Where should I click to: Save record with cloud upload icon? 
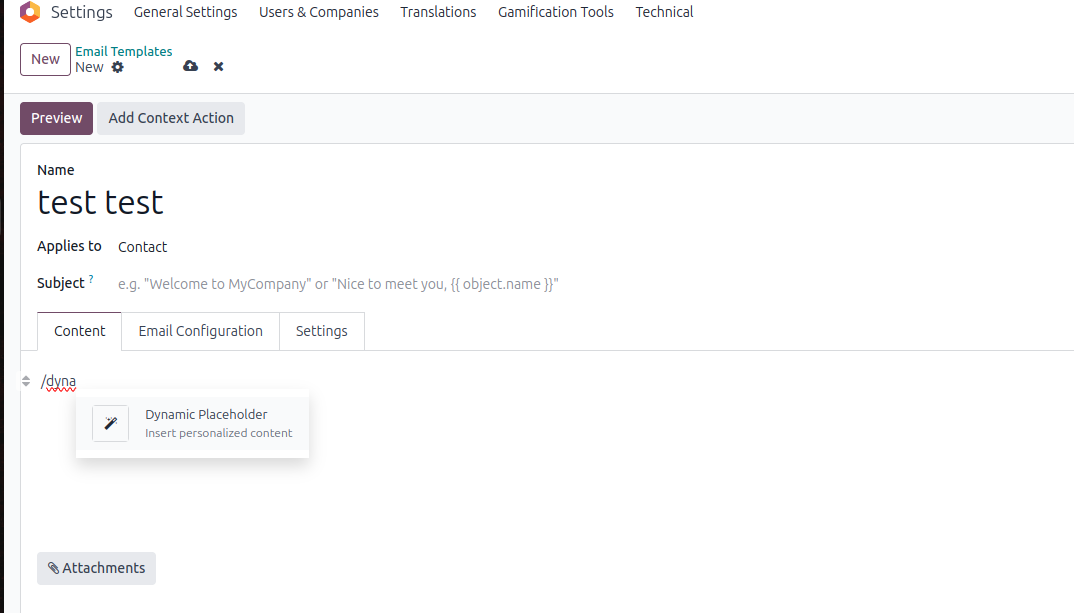(190, 66)
